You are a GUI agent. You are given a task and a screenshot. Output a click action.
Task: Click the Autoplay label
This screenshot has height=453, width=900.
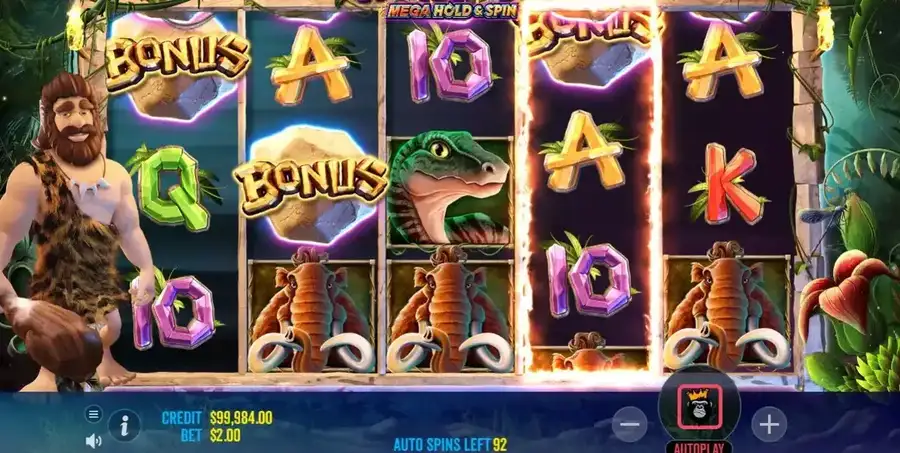(699, 448)
